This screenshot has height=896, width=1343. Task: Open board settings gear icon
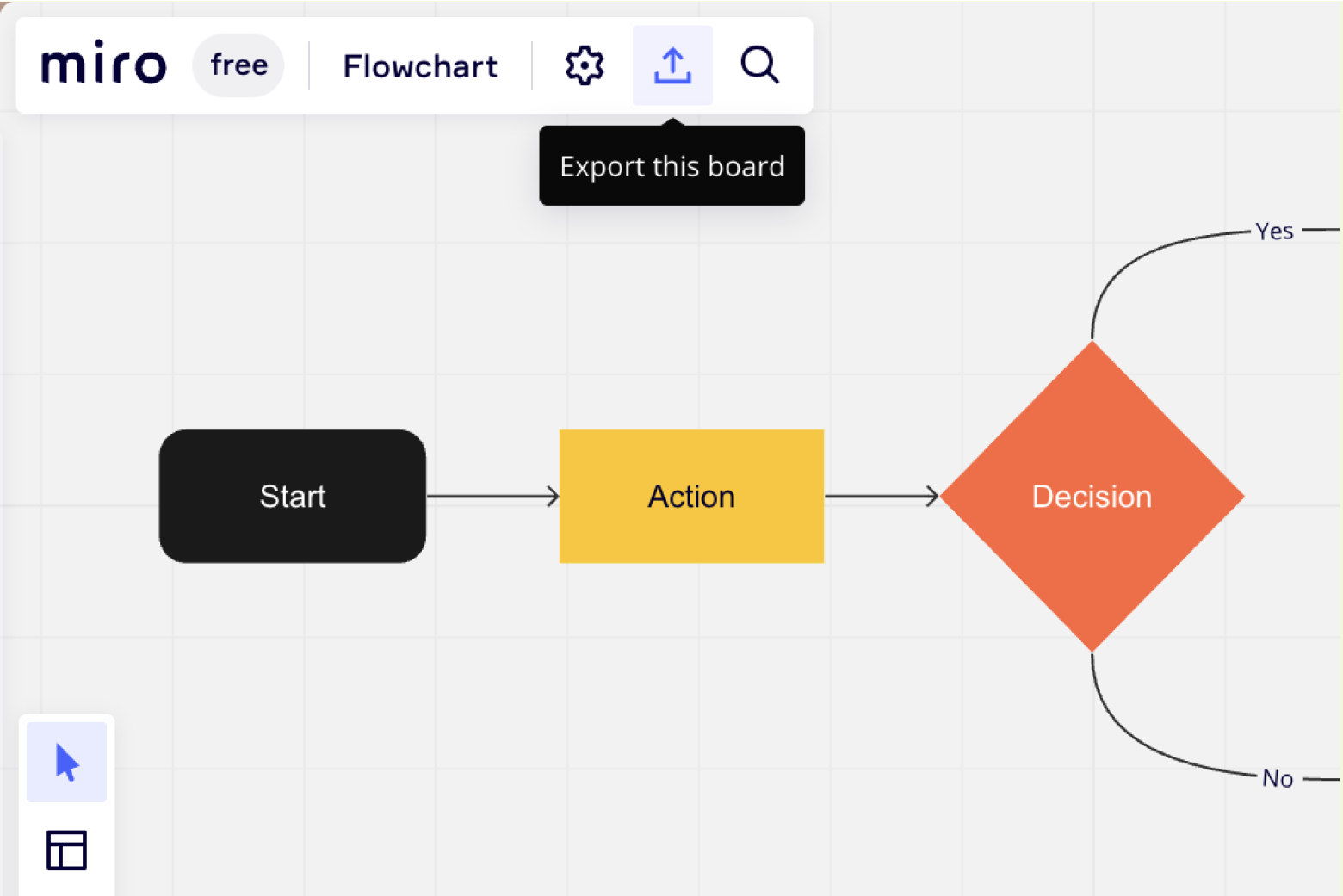[x=585, y=65]
